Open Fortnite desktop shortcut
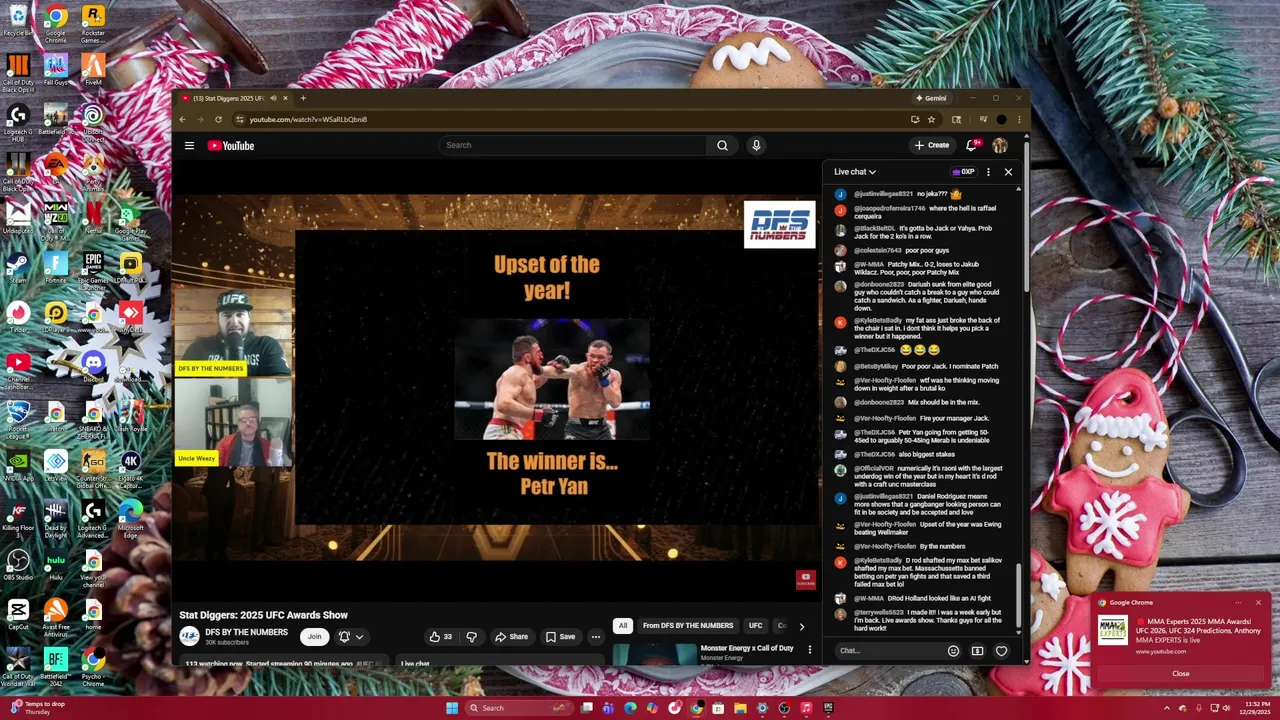The width and height of the screenshot is (1280, 720). pyautogui.click(x=55, y=267)
